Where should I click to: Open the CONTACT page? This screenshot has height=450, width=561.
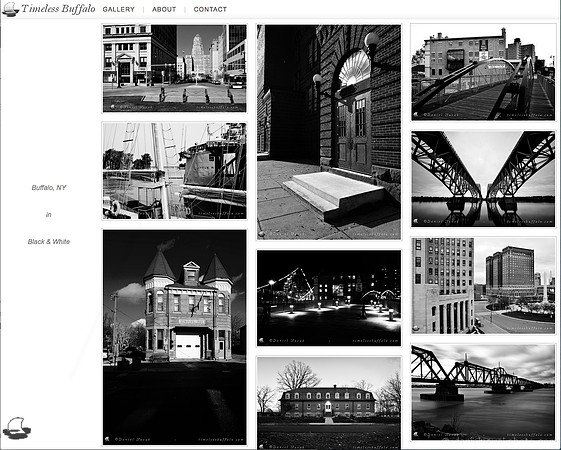[210, 9]
